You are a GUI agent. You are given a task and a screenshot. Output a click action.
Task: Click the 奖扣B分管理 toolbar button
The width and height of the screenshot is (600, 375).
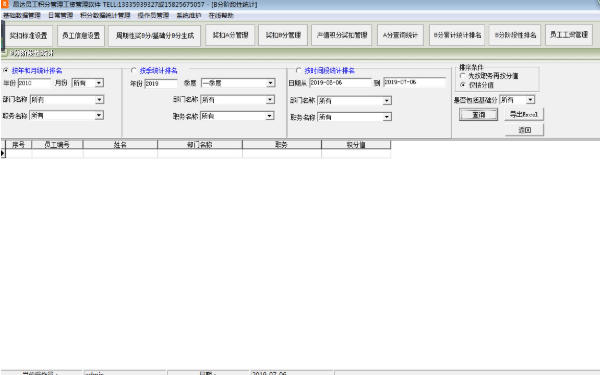coord(283,35)
